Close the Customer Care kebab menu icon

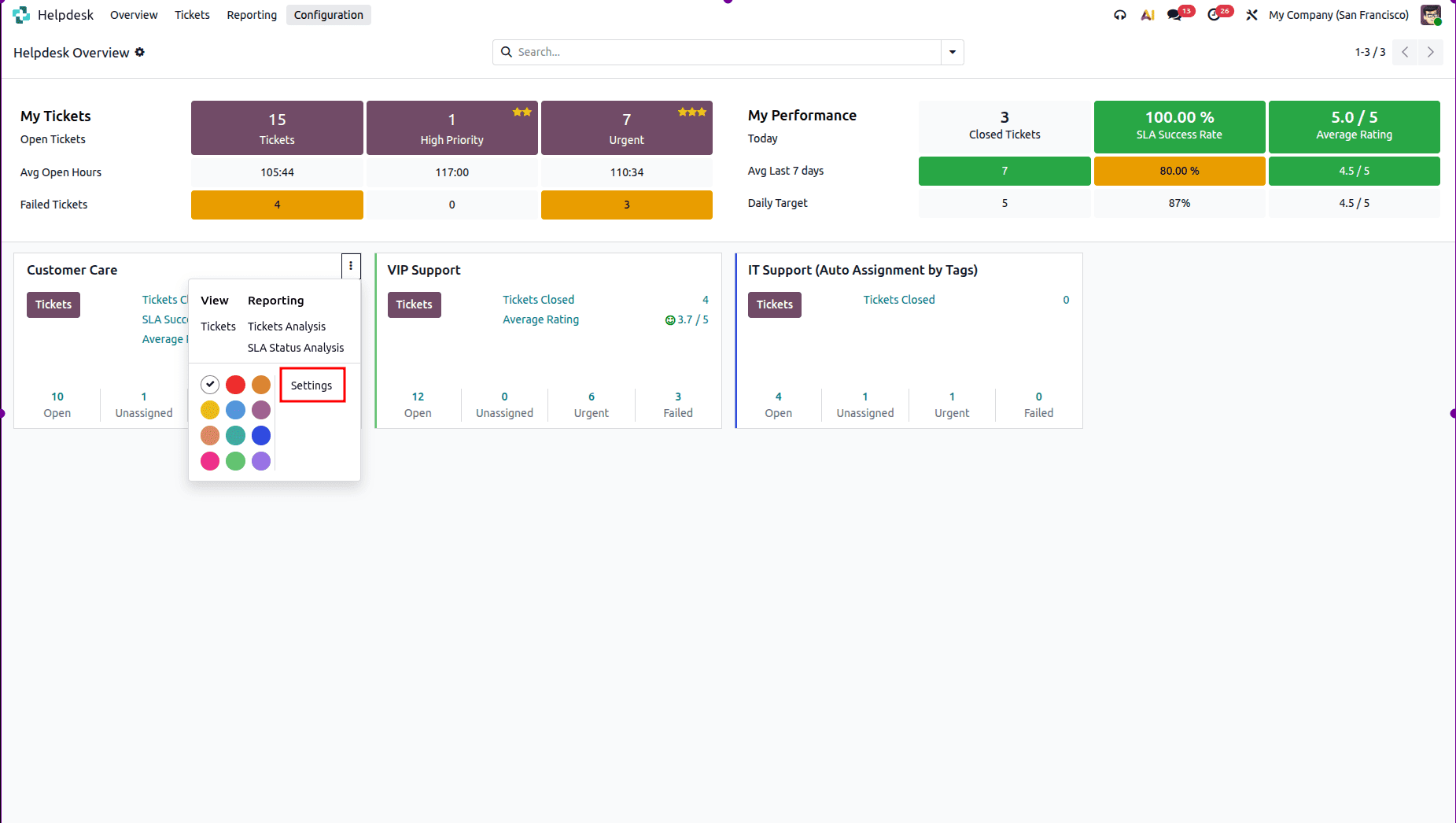coord(351,266)
